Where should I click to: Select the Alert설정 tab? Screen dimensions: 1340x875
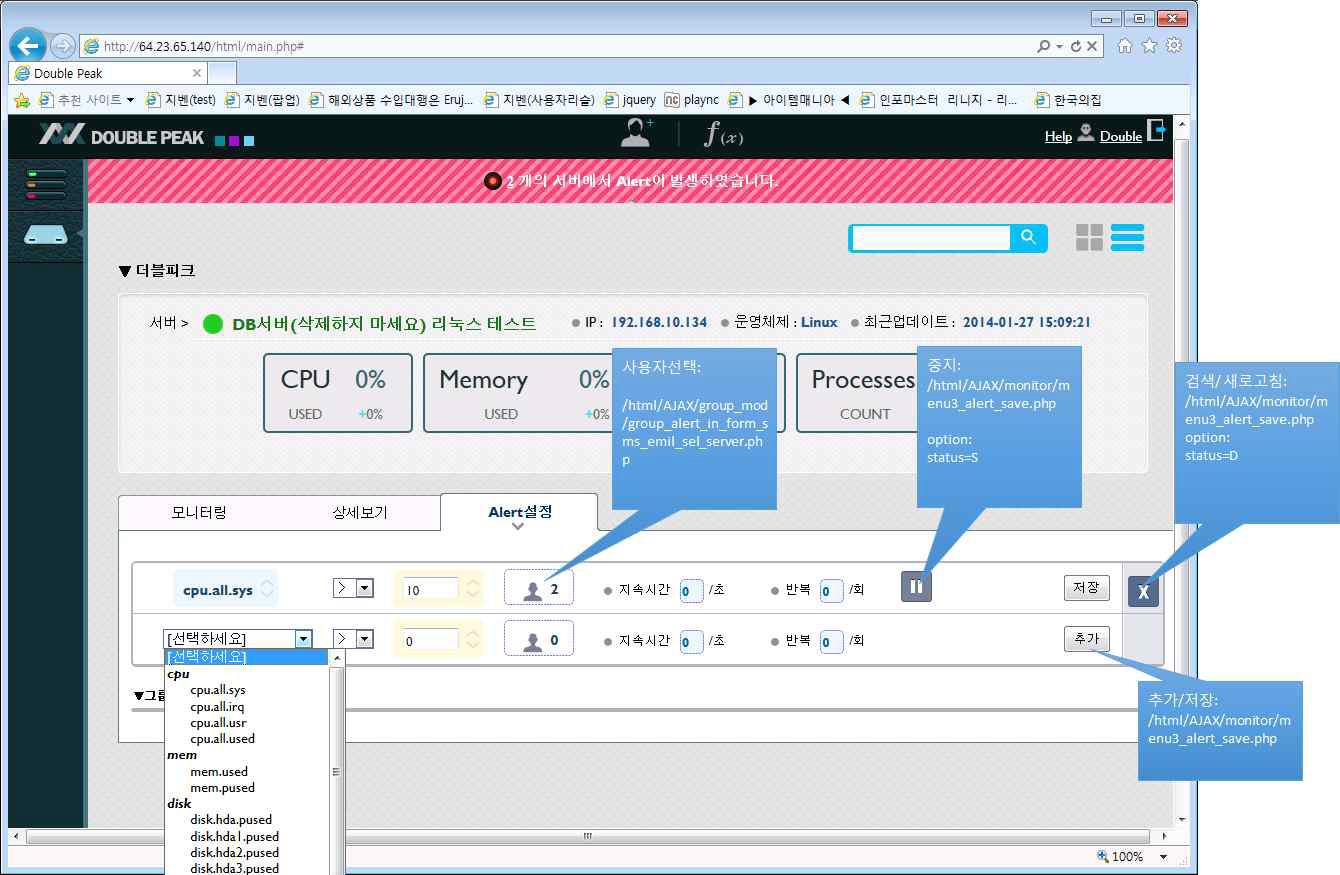(x=519, y=512)
